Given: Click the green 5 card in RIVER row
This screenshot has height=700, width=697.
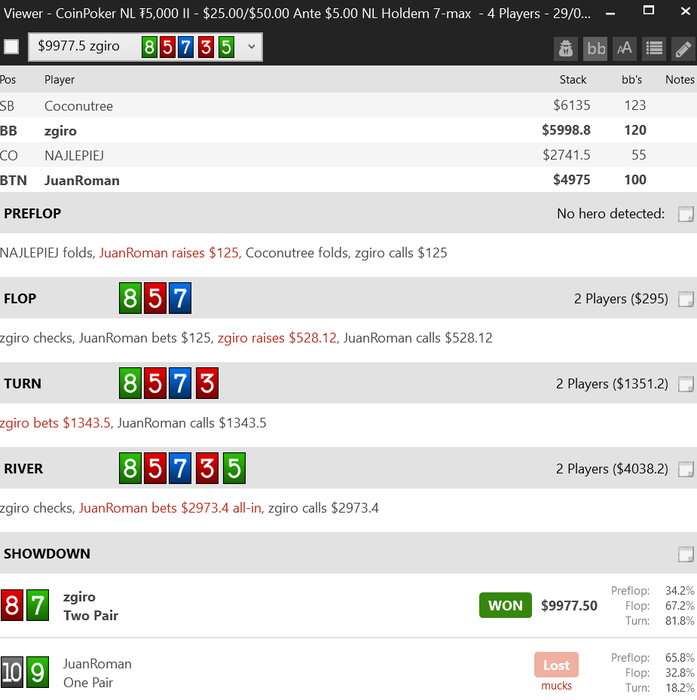Looking at the screenshot, I should [234, 468].
